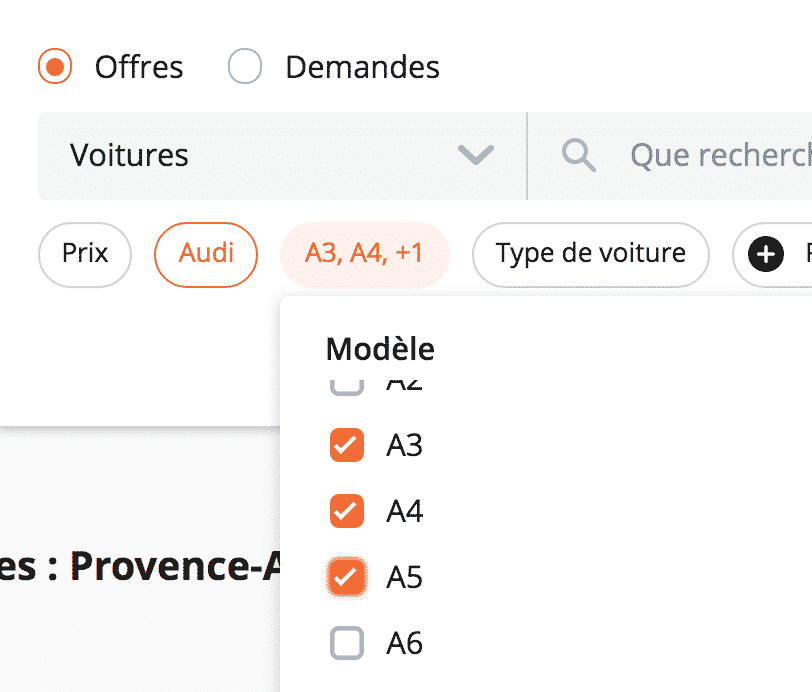812x692 pixels.
Task: Click the checked A4 checkbox icon
Action: (x=346, y=511)
